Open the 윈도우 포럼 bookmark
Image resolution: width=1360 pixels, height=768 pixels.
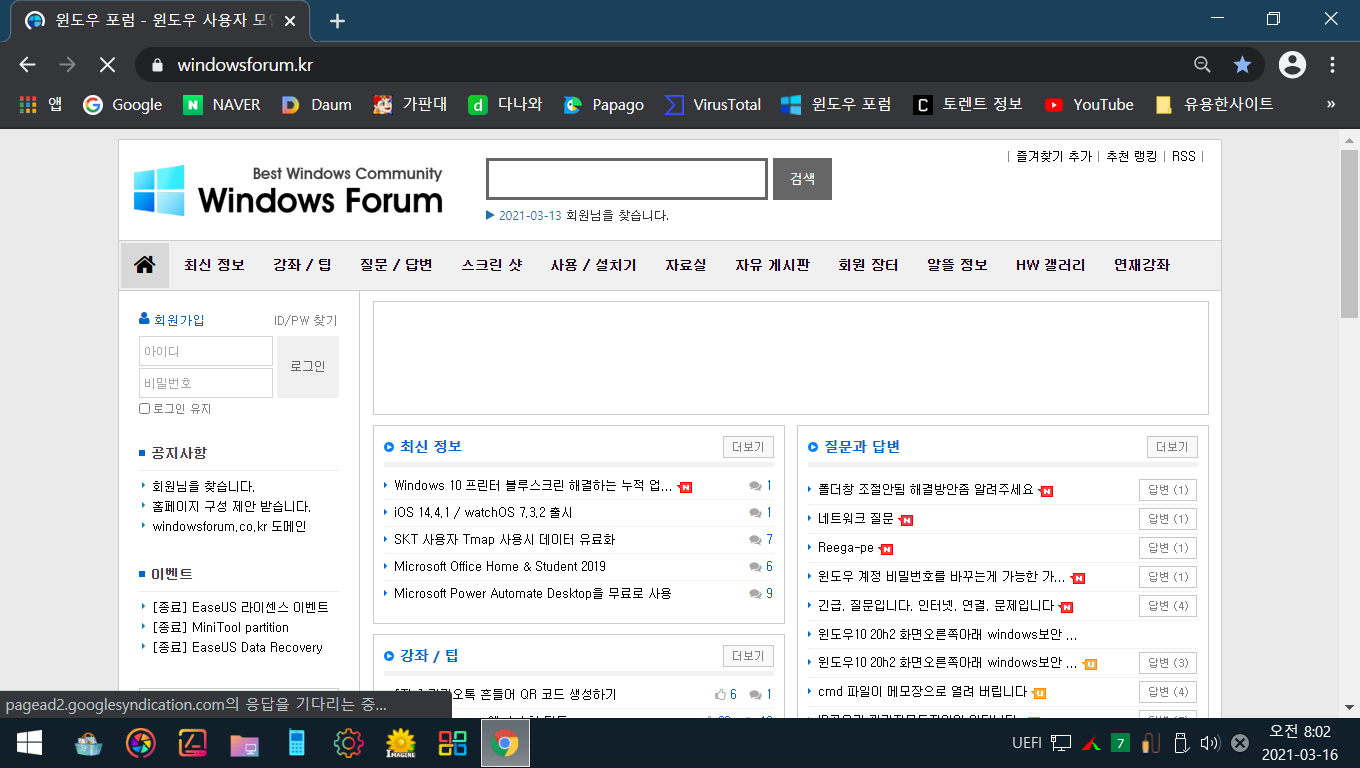(x=836, y=104)
